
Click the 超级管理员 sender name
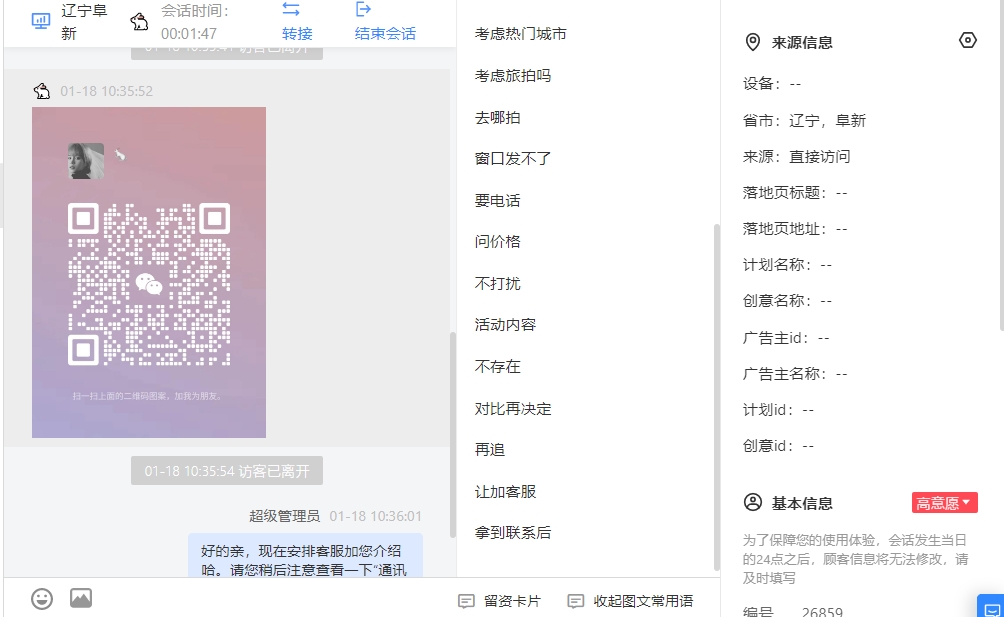[284, 516]
